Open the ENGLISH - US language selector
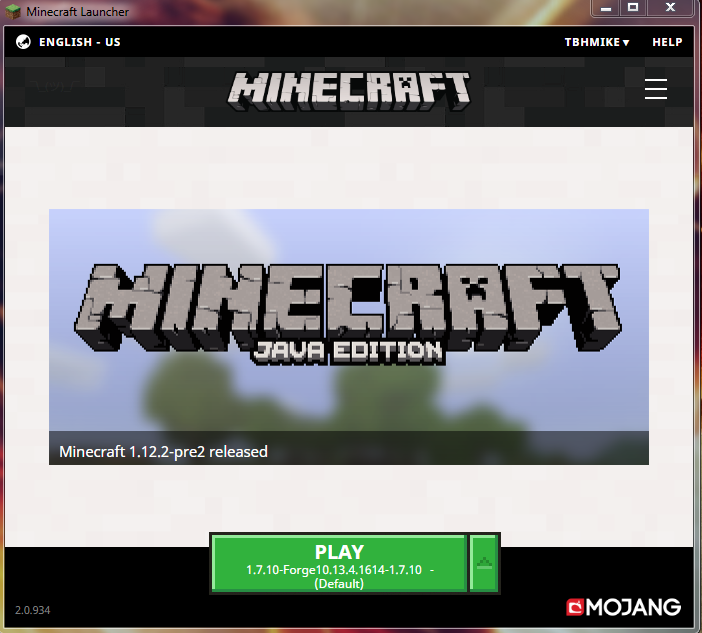Viewport: 702px width, 633px height. [80, 42]
